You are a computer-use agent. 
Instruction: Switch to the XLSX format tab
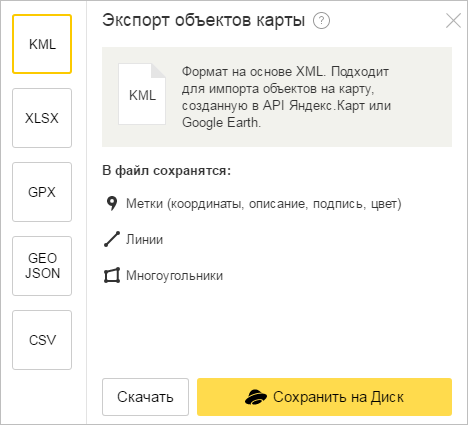(42, 118)
